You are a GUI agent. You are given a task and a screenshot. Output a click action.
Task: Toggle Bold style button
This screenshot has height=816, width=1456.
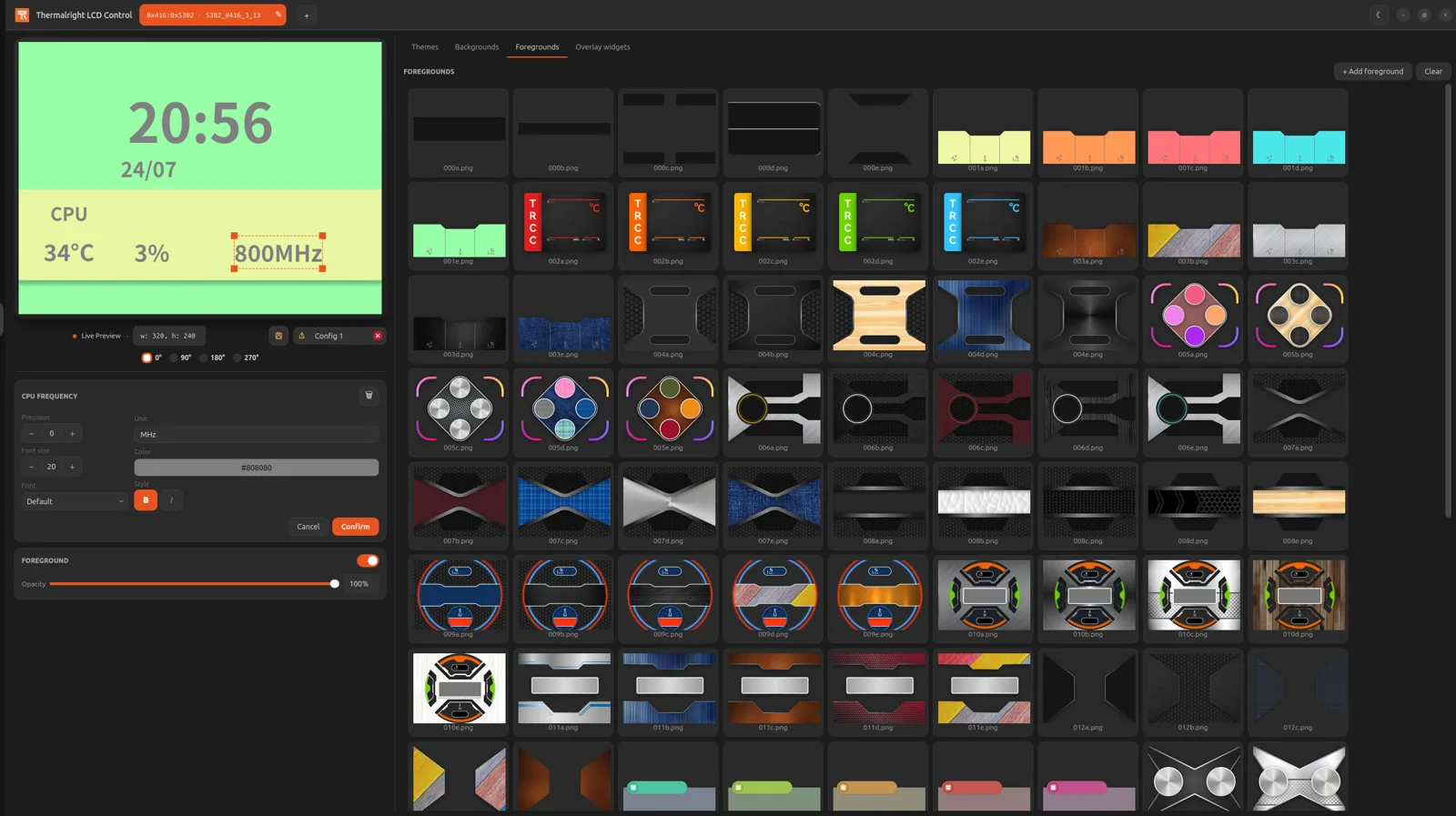(x=146, y=499)
